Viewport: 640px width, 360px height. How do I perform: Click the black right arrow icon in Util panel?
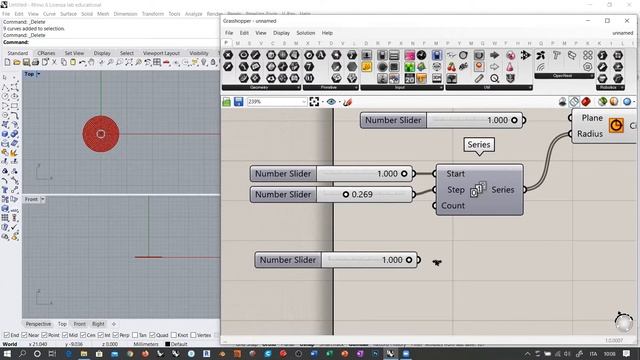[x=494, y=55]
